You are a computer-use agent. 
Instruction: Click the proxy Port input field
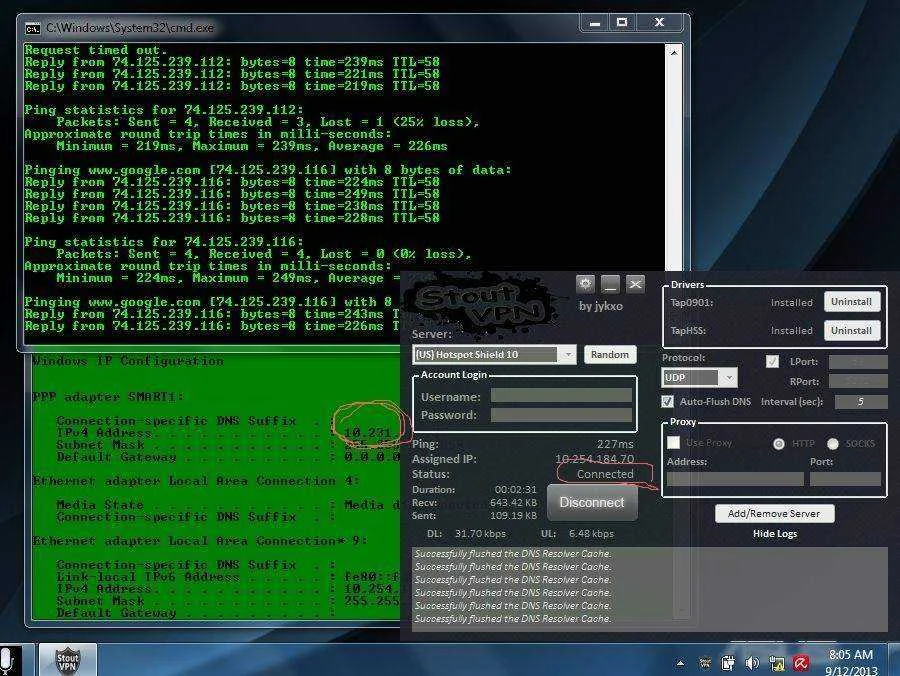coord(845,479)
